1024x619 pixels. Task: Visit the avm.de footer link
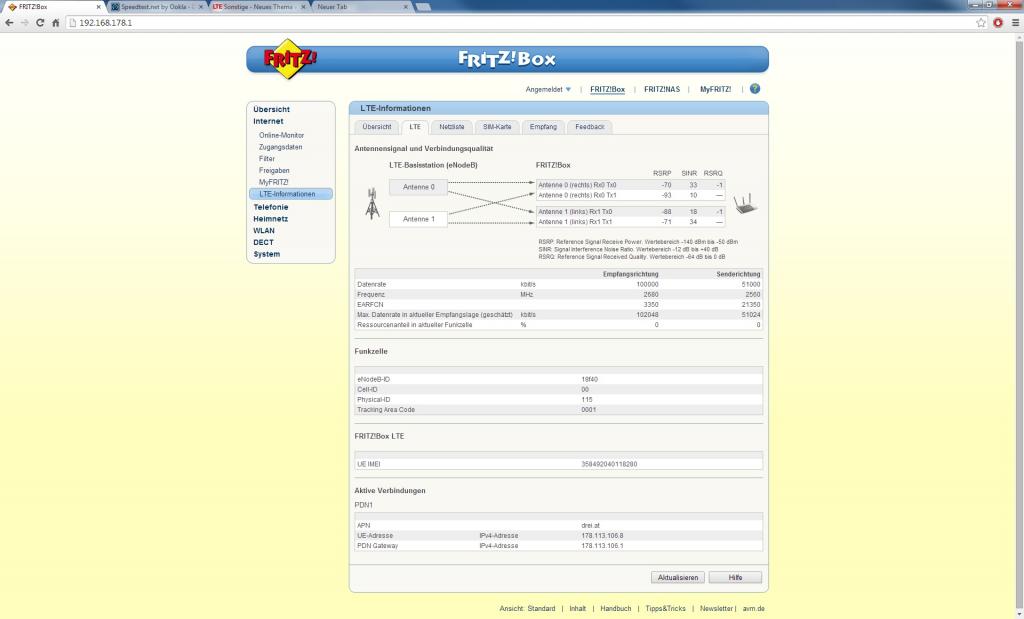pyautogui.click(x=754, y=609)
